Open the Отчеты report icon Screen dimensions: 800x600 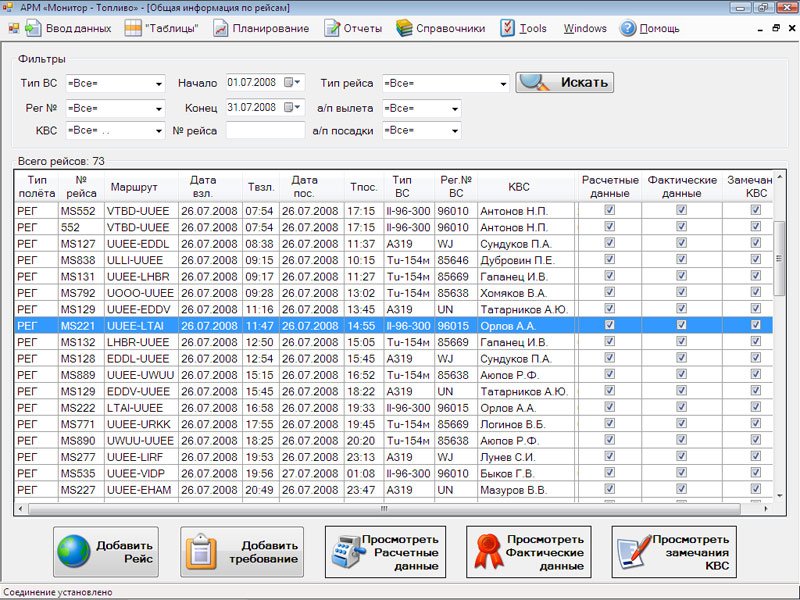(330, 29)
